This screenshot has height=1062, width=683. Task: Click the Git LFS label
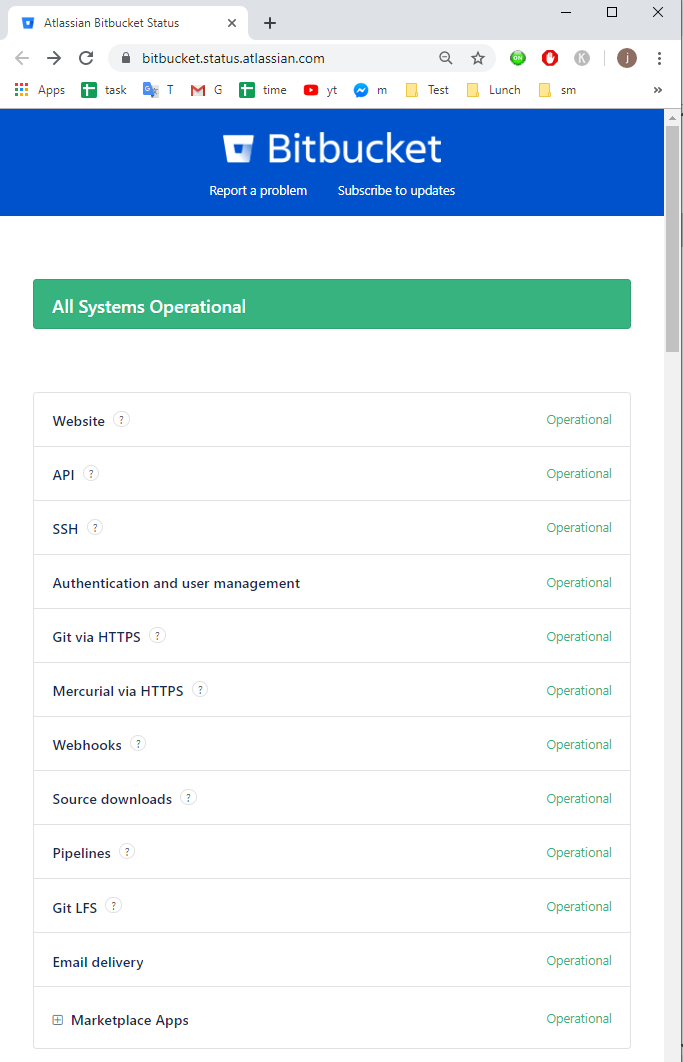(x=75, y=908)
